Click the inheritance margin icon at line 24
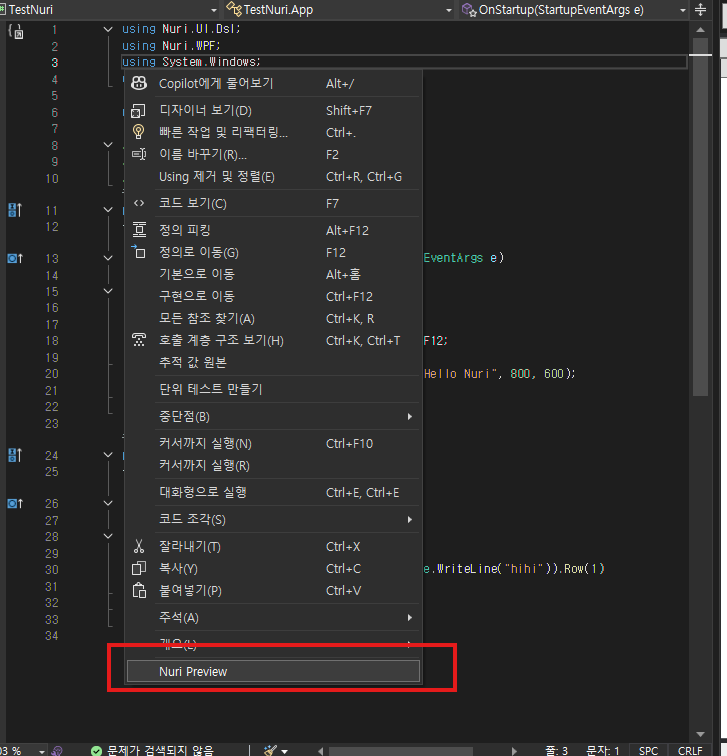Screen dimensions: 727x756 [x=15, y=455]
